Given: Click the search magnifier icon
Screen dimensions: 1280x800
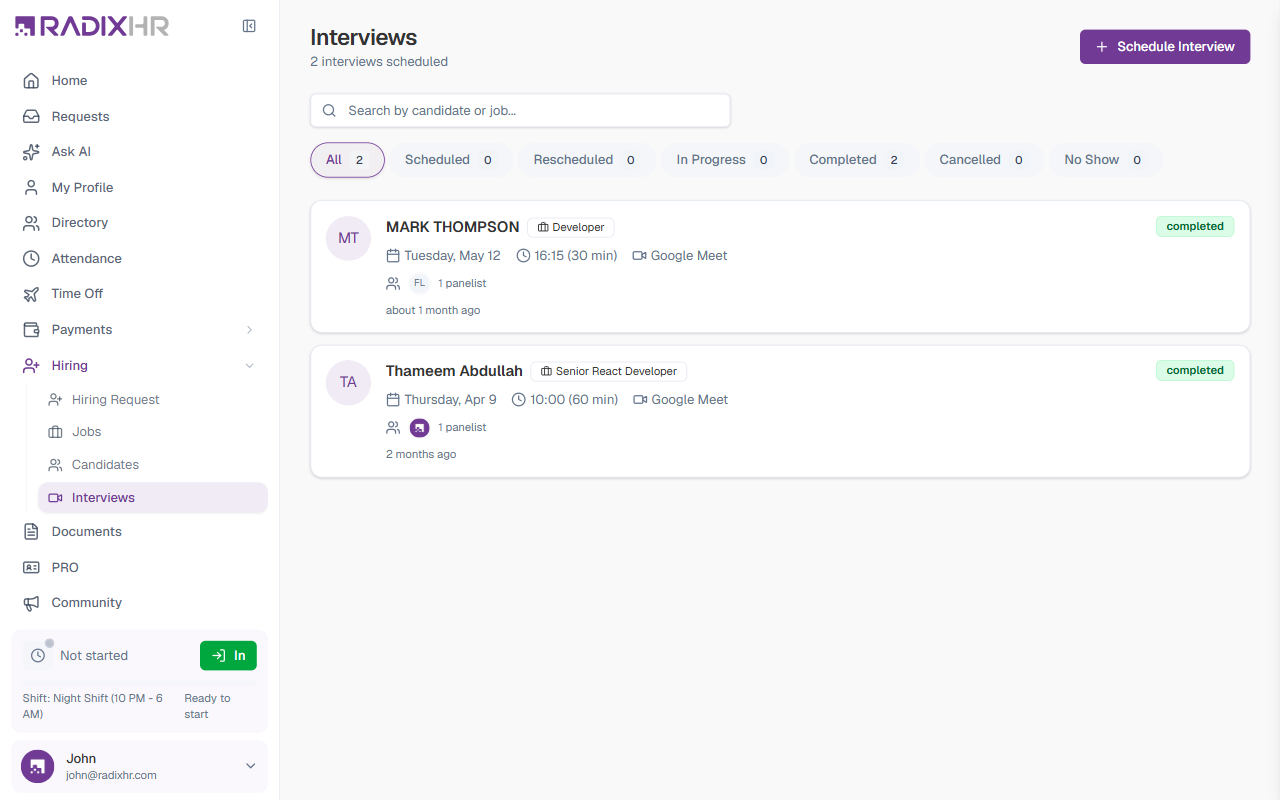Looking at the screenshot, I should 329,111.
